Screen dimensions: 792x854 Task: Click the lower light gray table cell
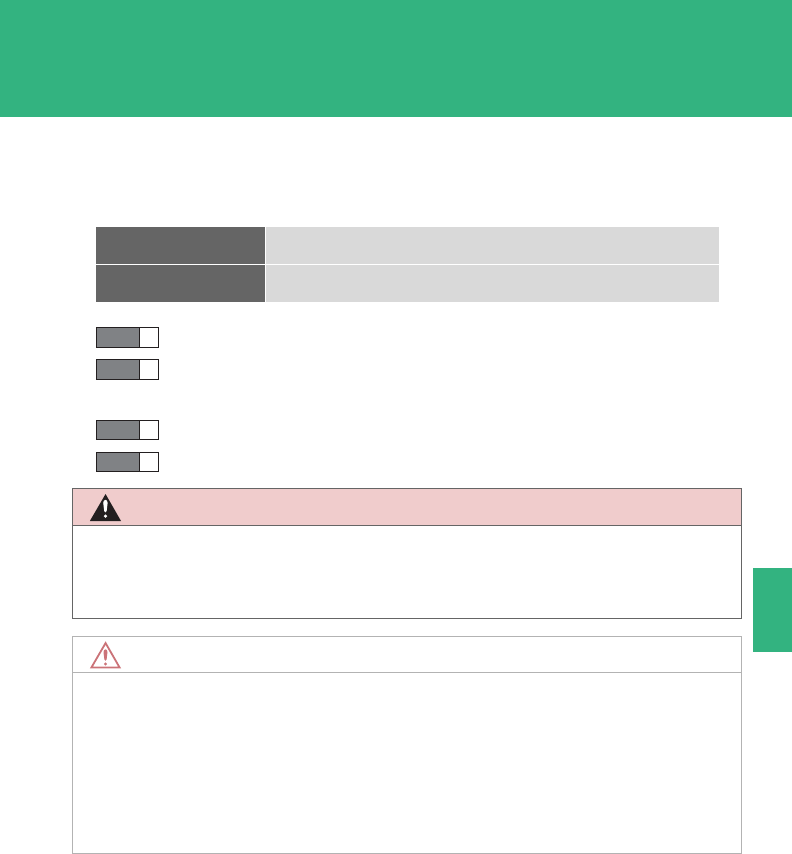(x=491, y=283)
